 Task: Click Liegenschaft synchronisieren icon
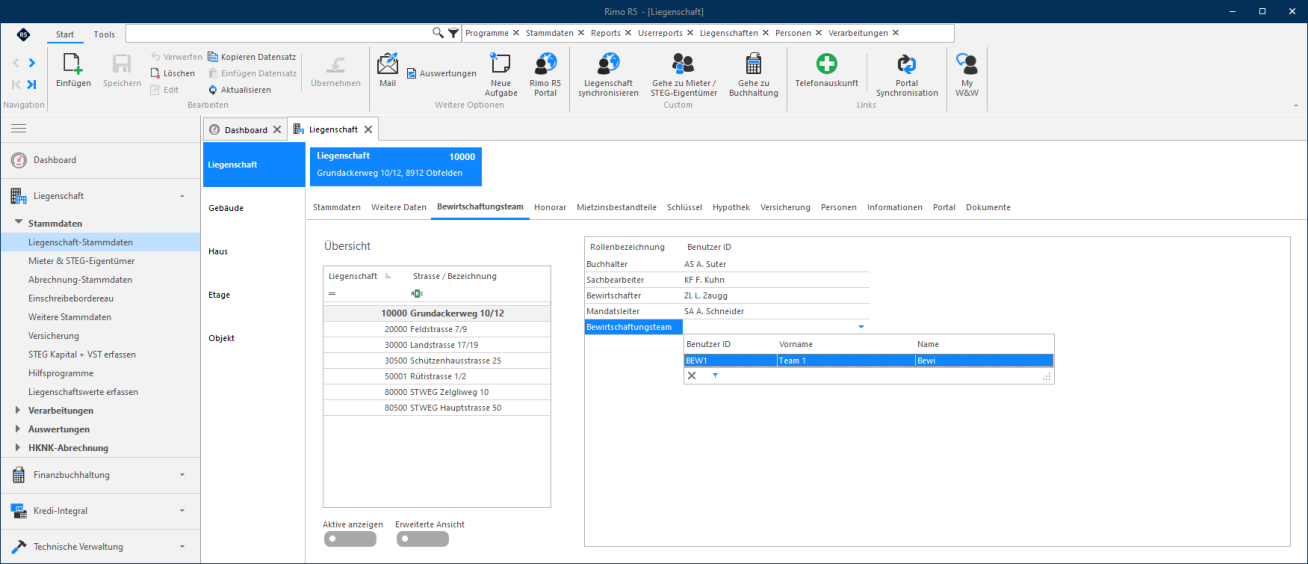pos(608,63)
